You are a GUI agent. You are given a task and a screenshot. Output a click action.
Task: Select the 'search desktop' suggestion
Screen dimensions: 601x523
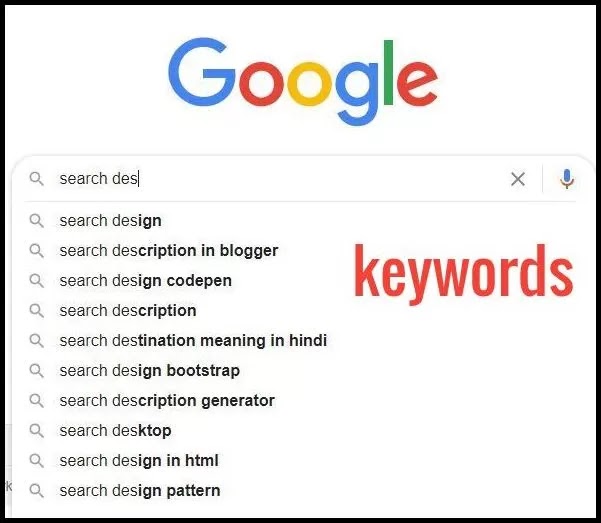[115, 431]
